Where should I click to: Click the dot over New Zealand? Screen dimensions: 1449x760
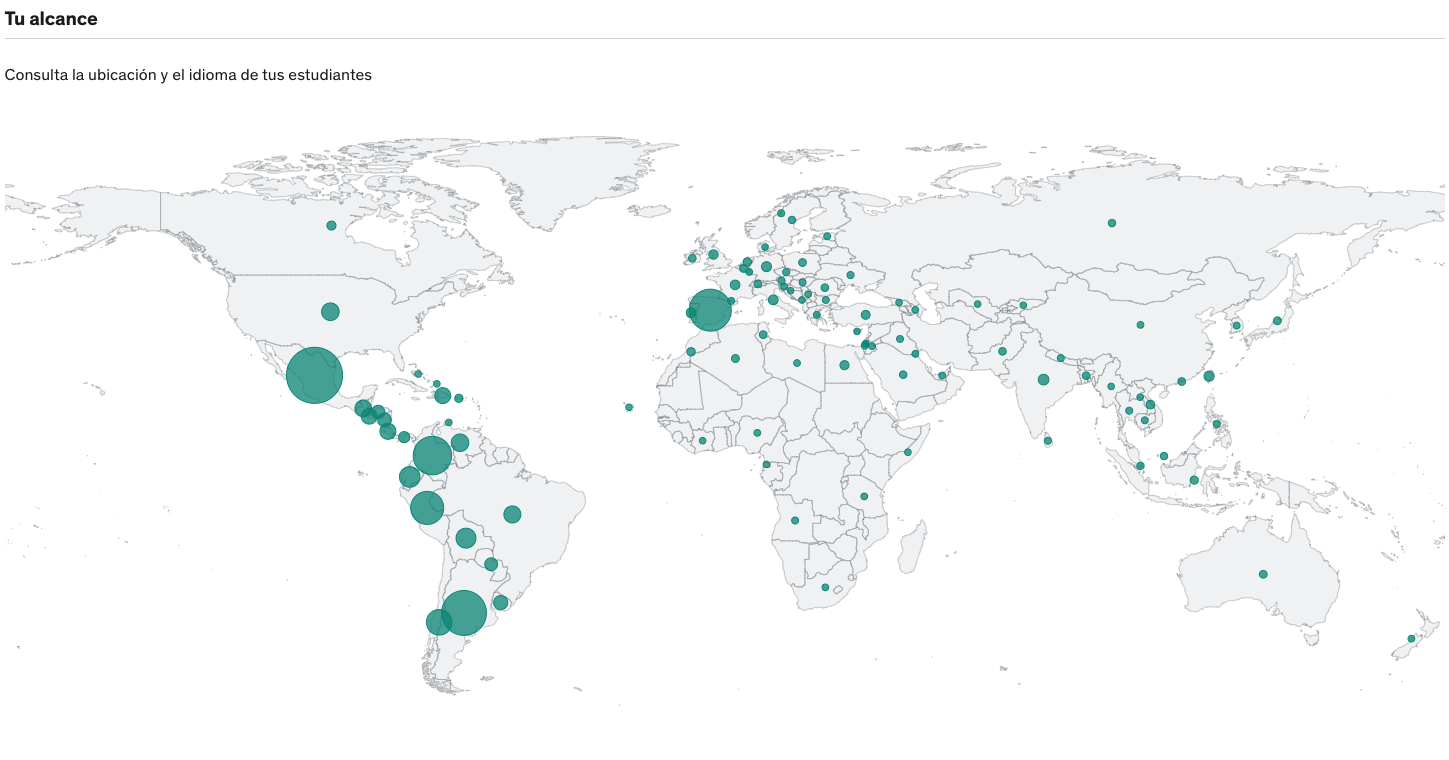[x=1412, y=638]
